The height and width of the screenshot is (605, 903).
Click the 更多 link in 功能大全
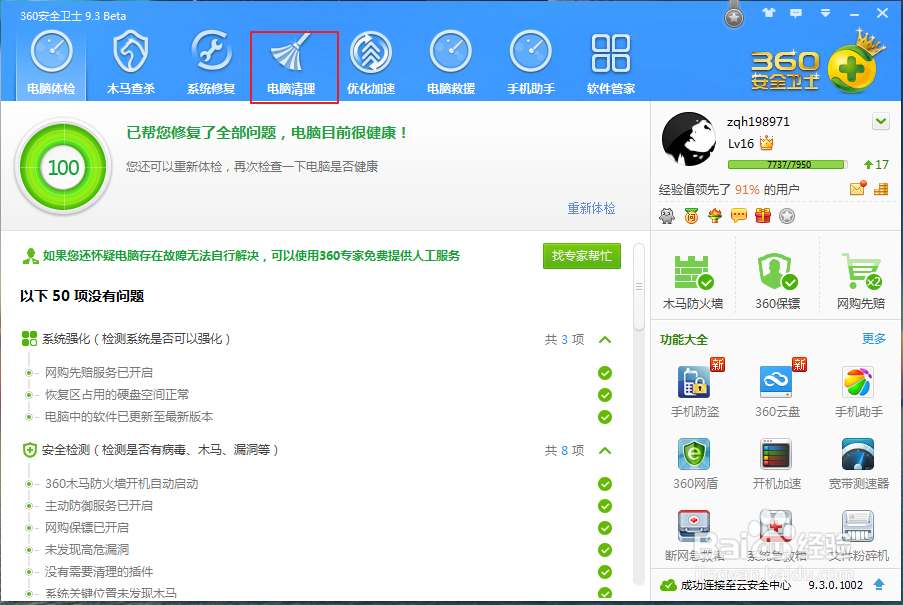[874, 338]
